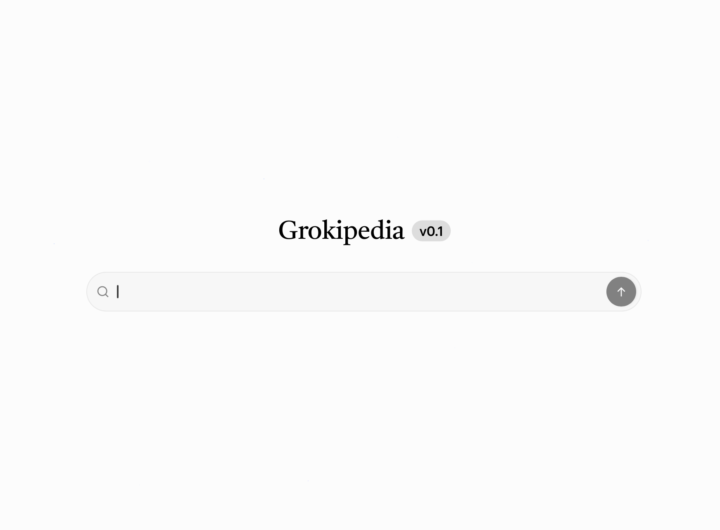Click the v0.1 version badge
This screenshot has height=530, width=720.
click(x=431, y=231)
